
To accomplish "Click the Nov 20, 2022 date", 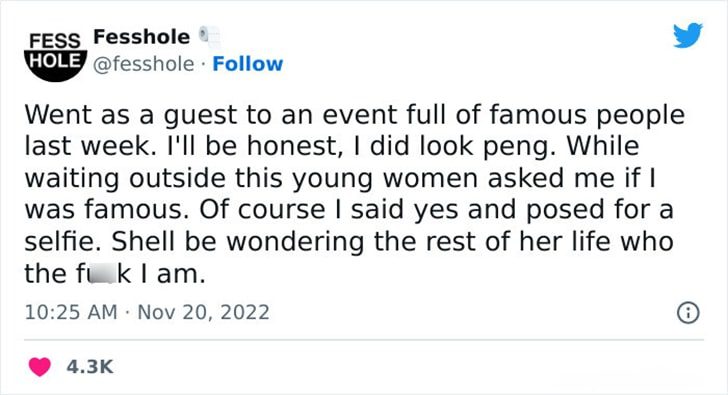I will click(203, 312).
